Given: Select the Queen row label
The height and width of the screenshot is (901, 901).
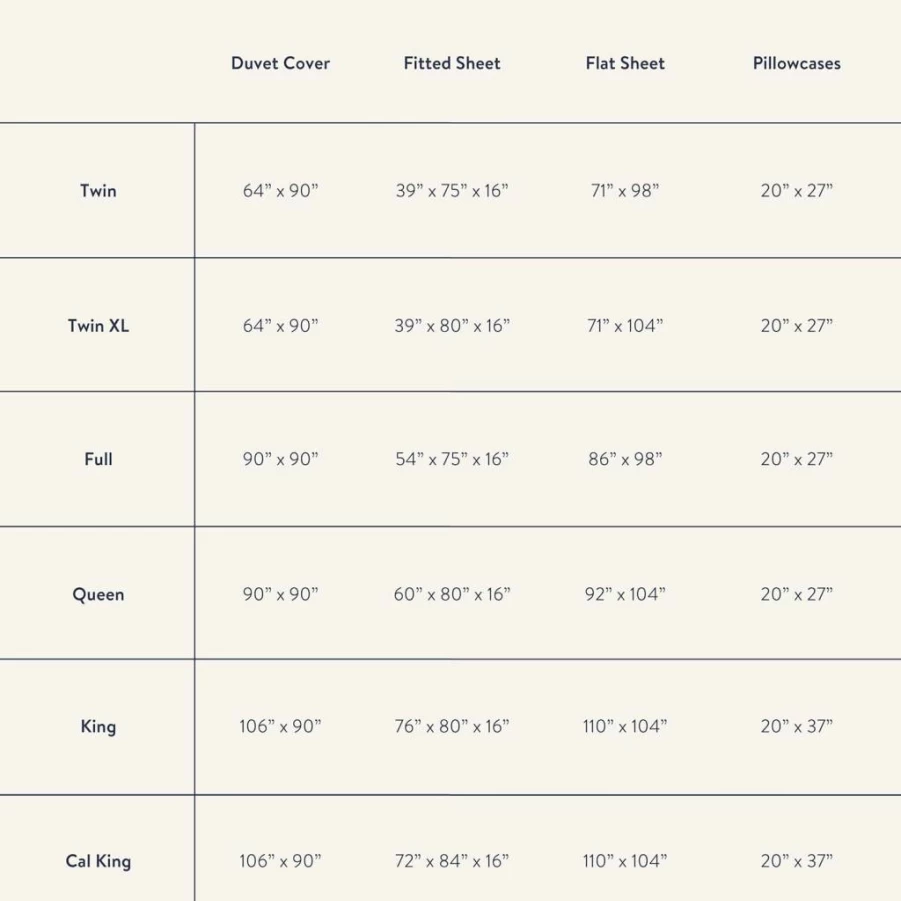Looking at the screenshot, I should pos(98,594).
